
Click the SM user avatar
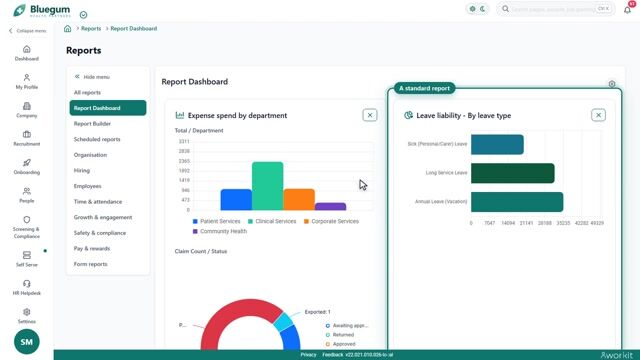pyautogui.click(x=27, y=342)
